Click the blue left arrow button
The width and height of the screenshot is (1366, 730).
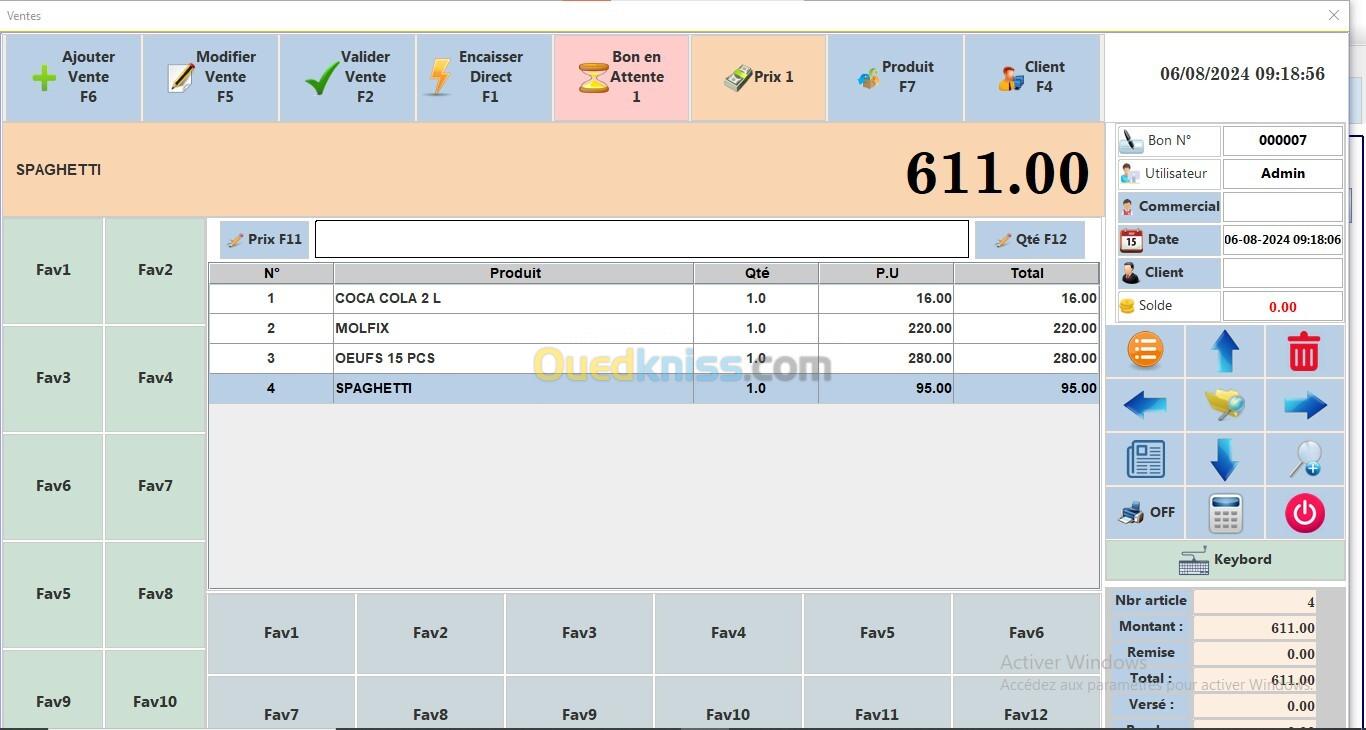(1145, 405)
